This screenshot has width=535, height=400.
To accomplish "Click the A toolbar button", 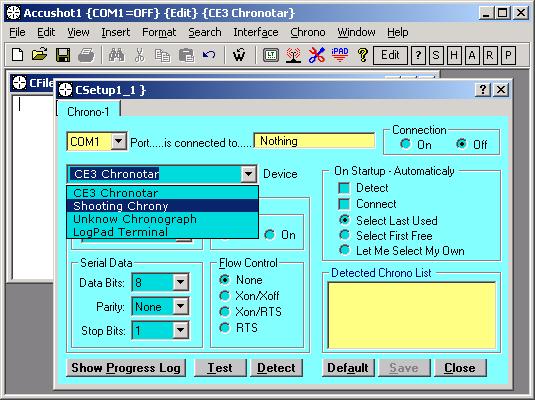I will pyautogui.click(x=472, y=55).
